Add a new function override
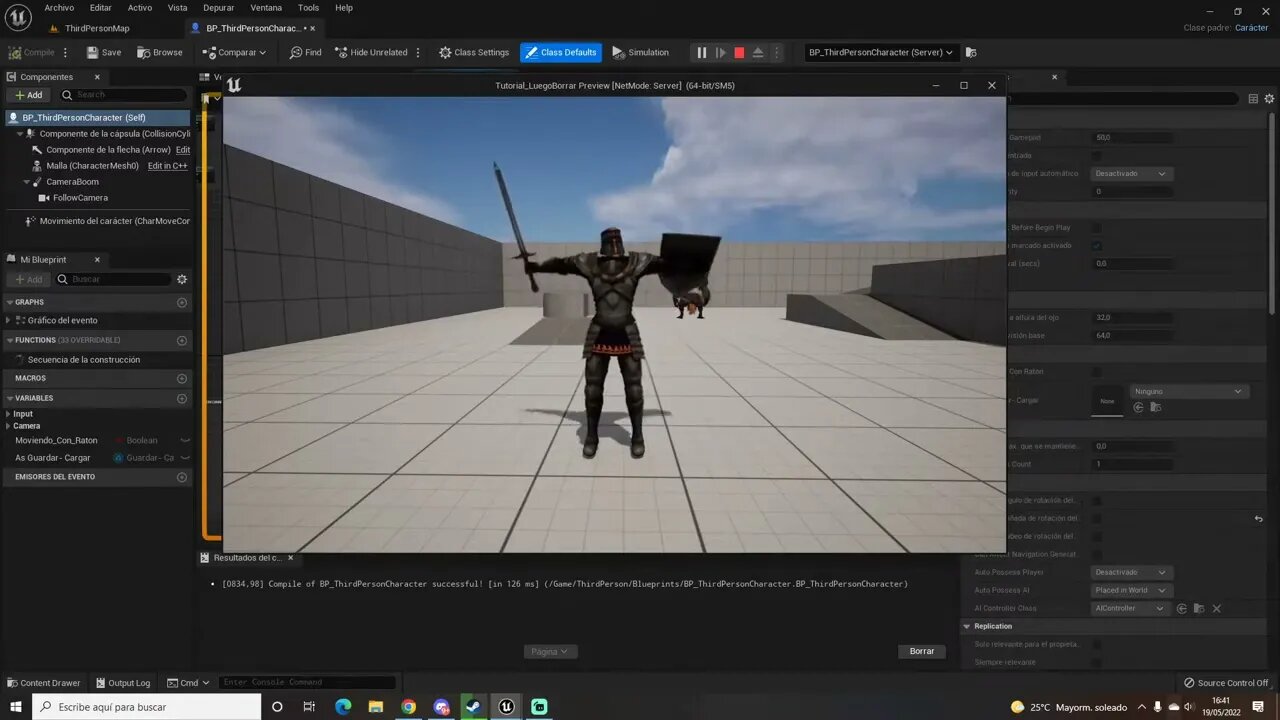 click(182, 340)
